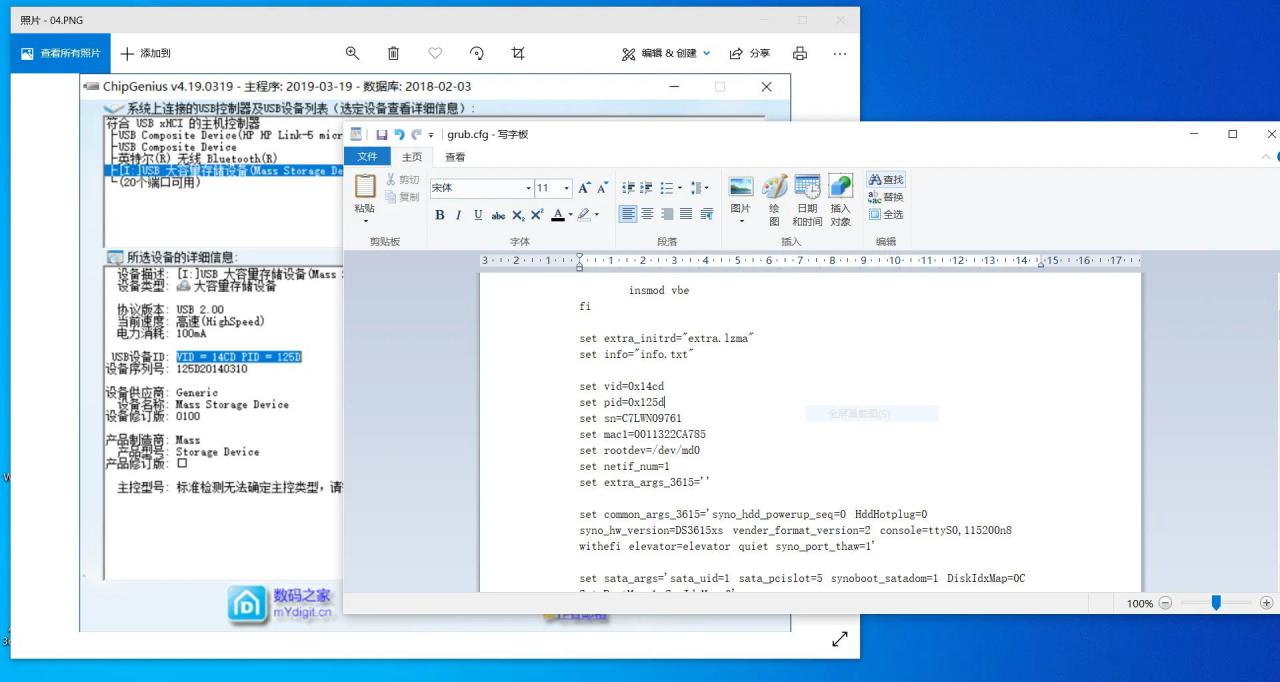Click the 粘贴 clipboard icon

click(365, 186)
